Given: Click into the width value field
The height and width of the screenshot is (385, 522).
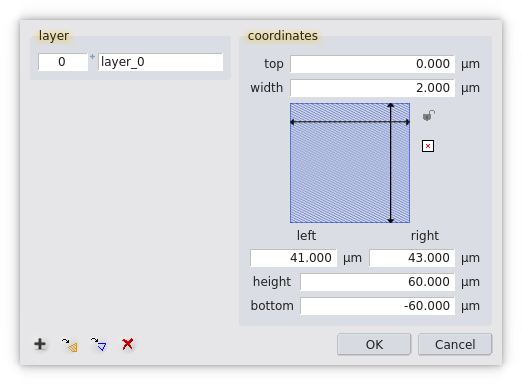Looking at the screenshot, I should [372, 88].
